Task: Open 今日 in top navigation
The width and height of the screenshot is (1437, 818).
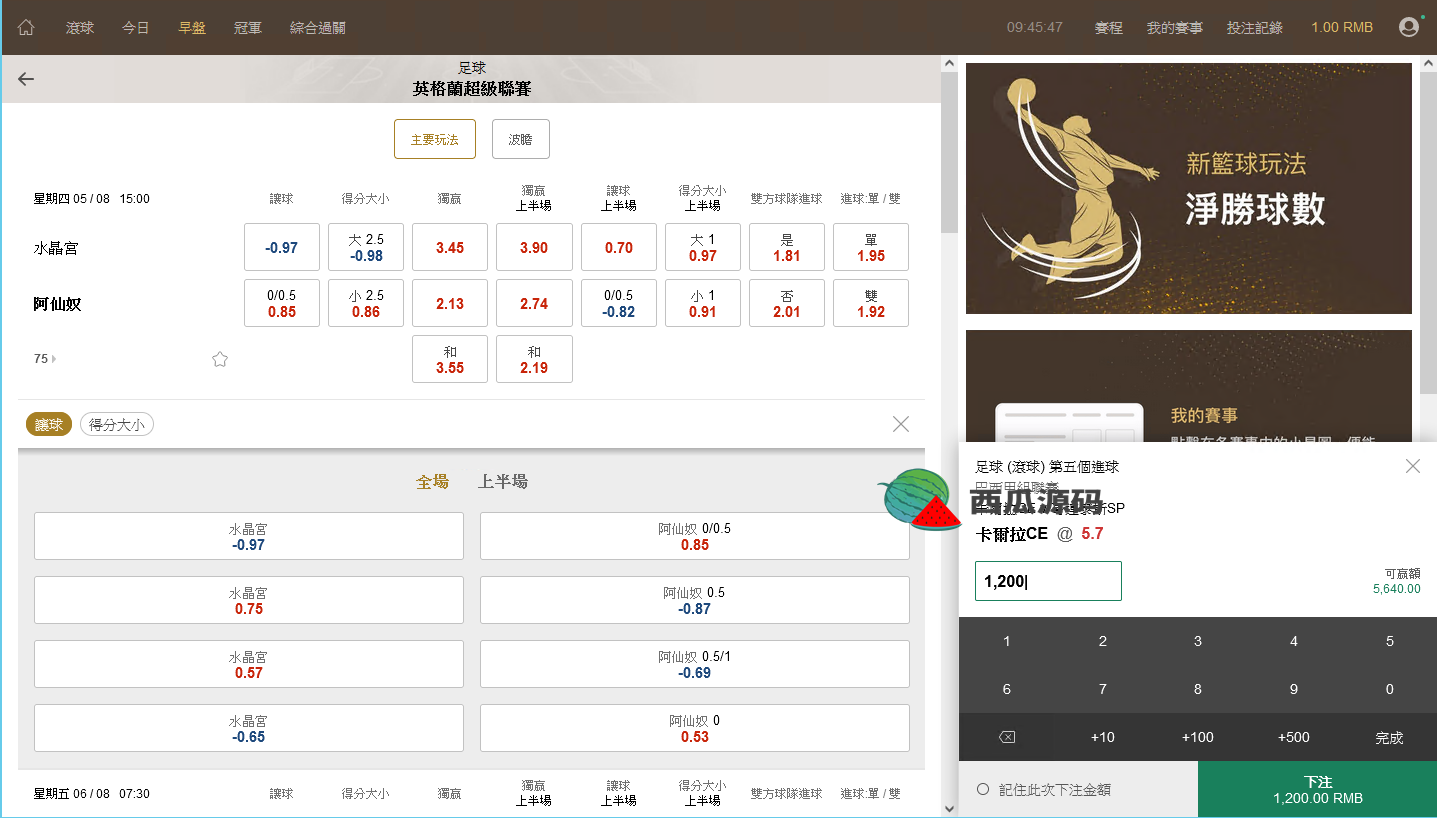Action: coord(136,28)
